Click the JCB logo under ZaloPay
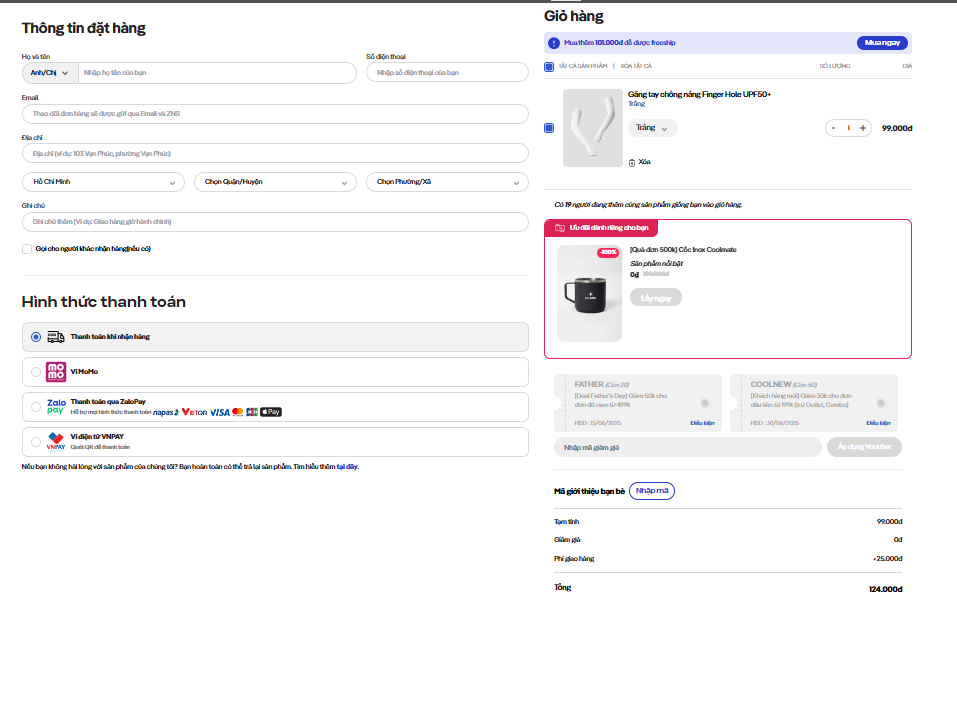 point(252,412)
